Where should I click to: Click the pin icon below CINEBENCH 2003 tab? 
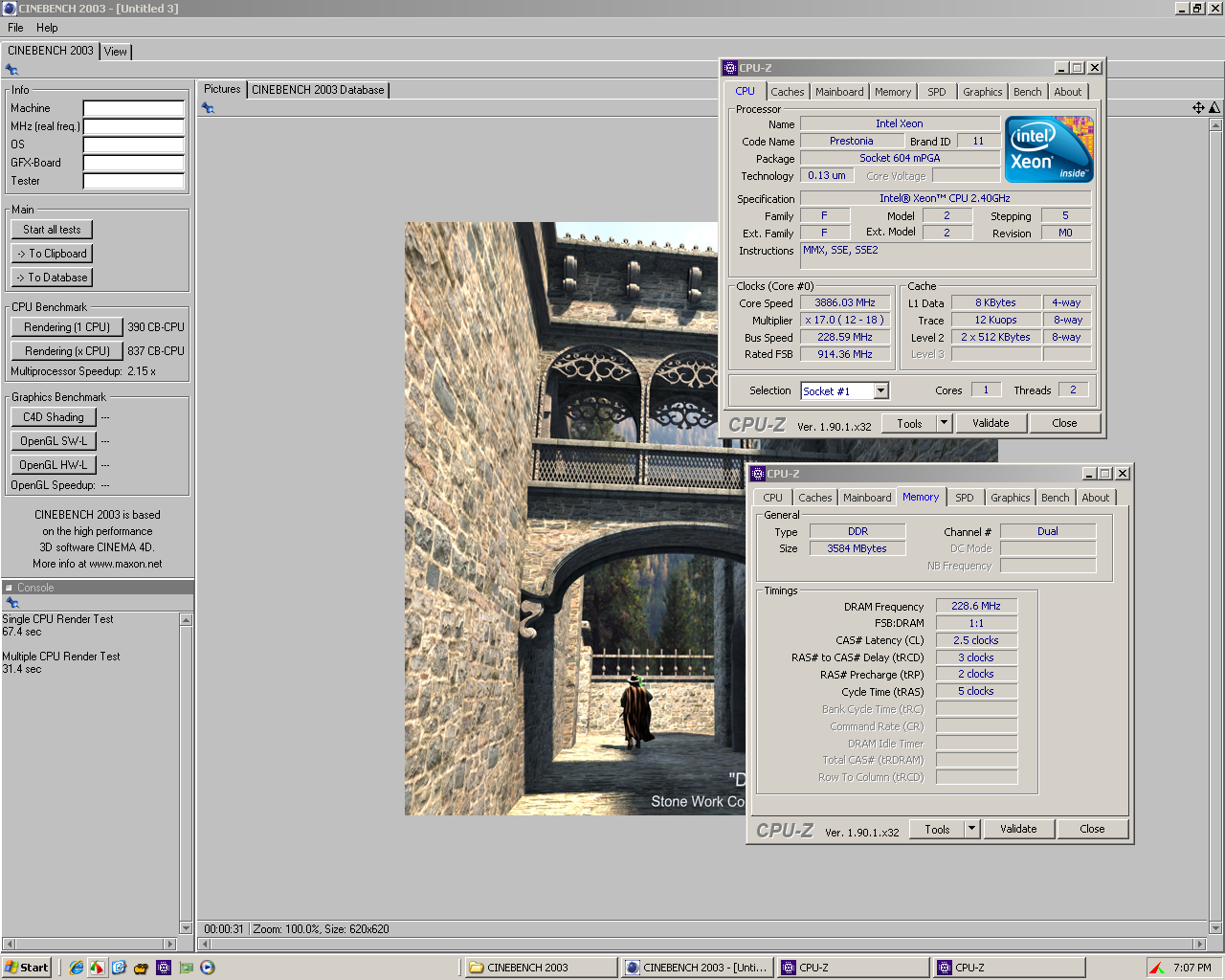click(x=11, y=70)
